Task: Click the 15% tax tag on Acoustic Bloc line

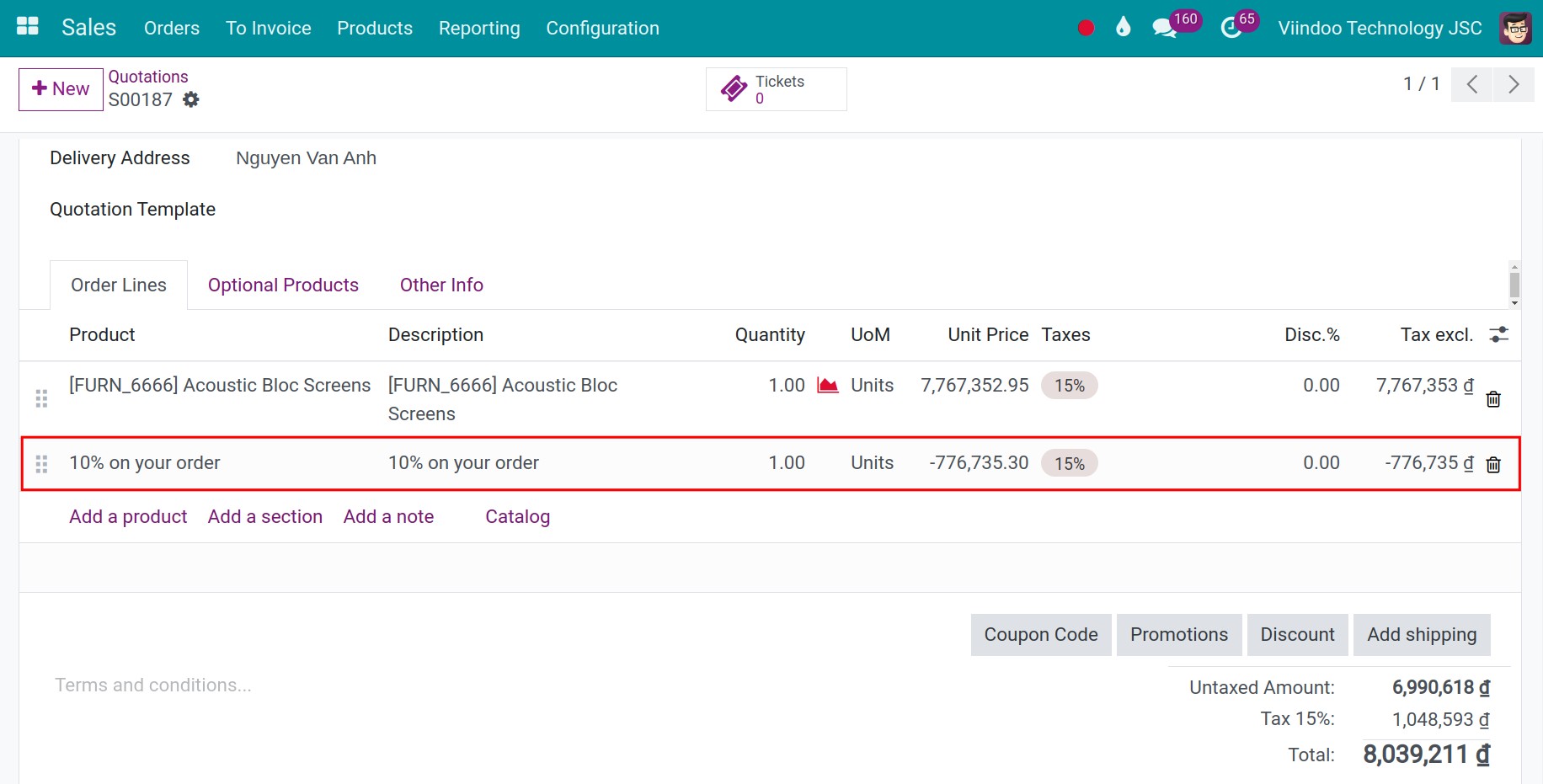Action: (x=1070, y=385)
